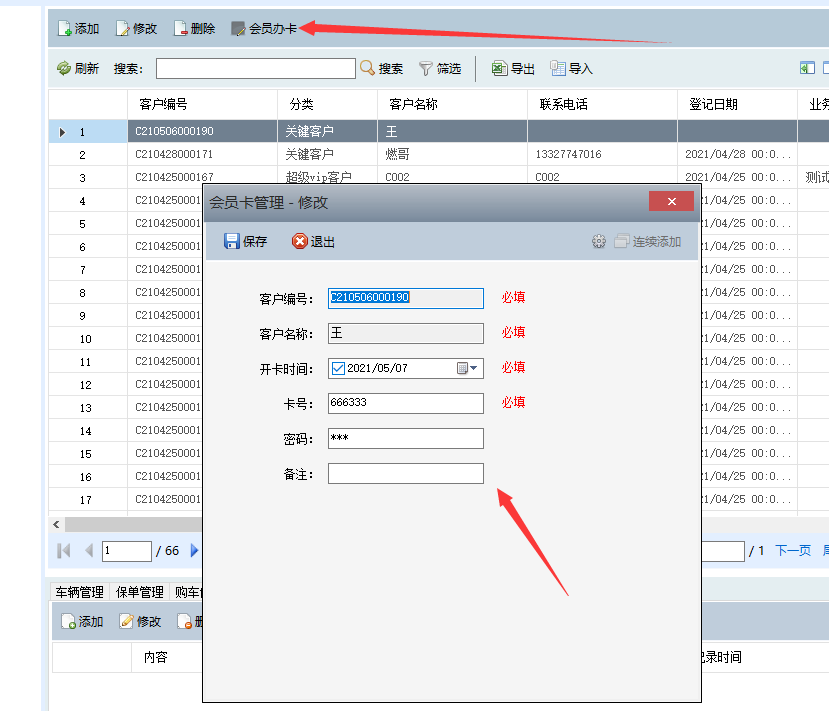Toggle the 连续添加 checkbox in dialog

[621, 241]
